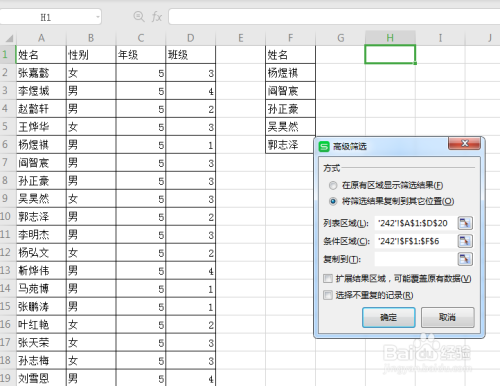The width and height of the screenshot is (500, 386).
Task: Click the 确定 button
Action: click(x=389, y=317)
